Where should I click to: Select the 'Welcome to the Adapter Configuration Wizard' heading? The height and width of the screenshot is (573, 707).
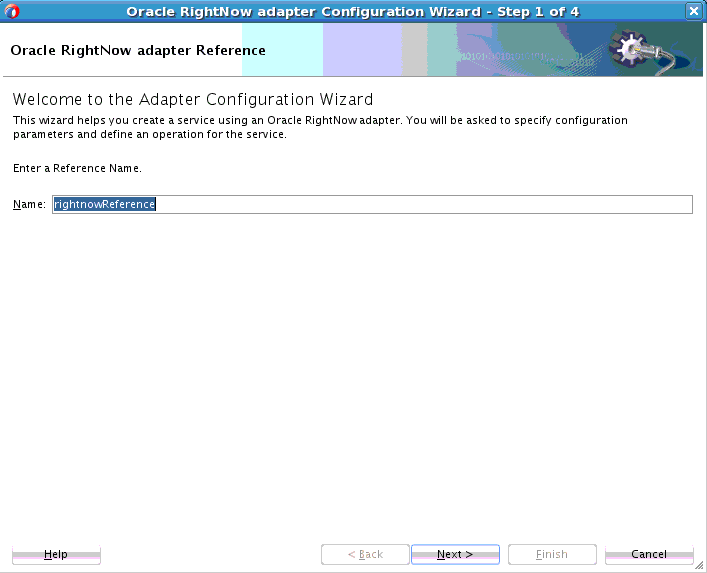193,100
